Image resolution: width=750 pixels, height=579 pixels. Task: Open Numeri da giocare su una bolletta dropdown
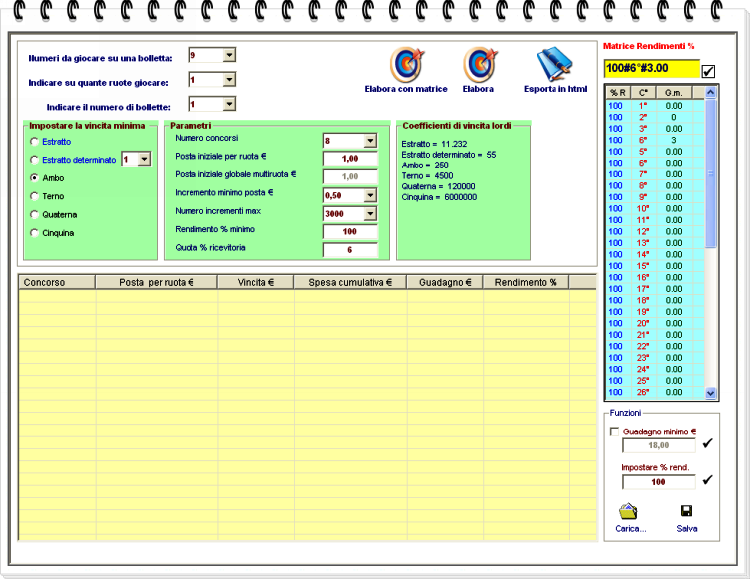(x=229, y=56)
